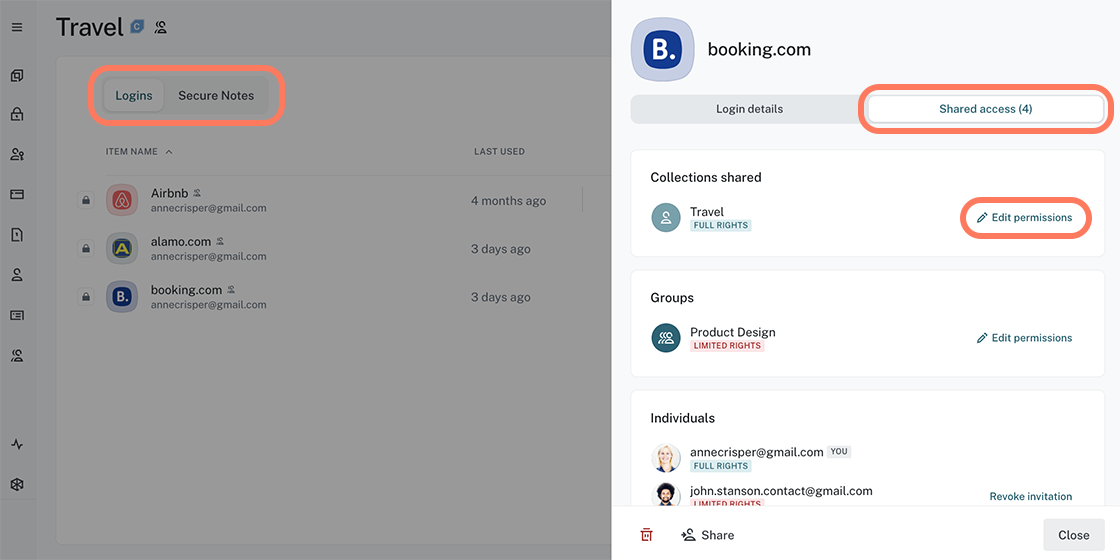1120x560 pixels.
Task: Click the booking.com logo in the panel header
Action: 662,49
